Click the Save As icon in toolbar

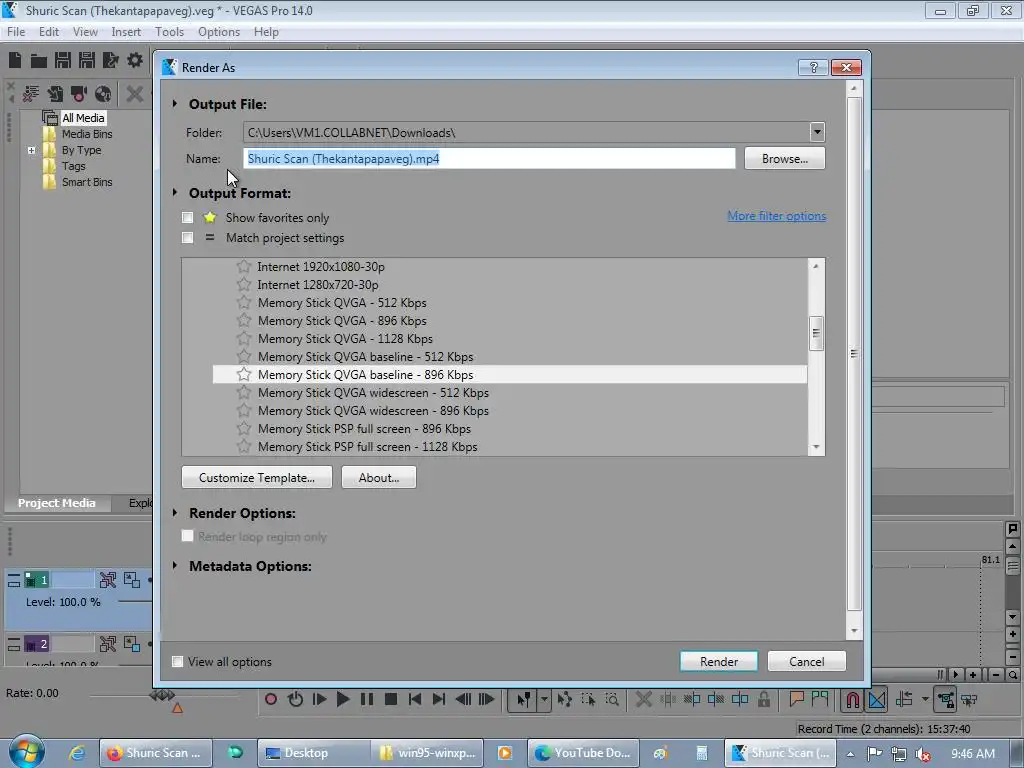coord(87,61)
